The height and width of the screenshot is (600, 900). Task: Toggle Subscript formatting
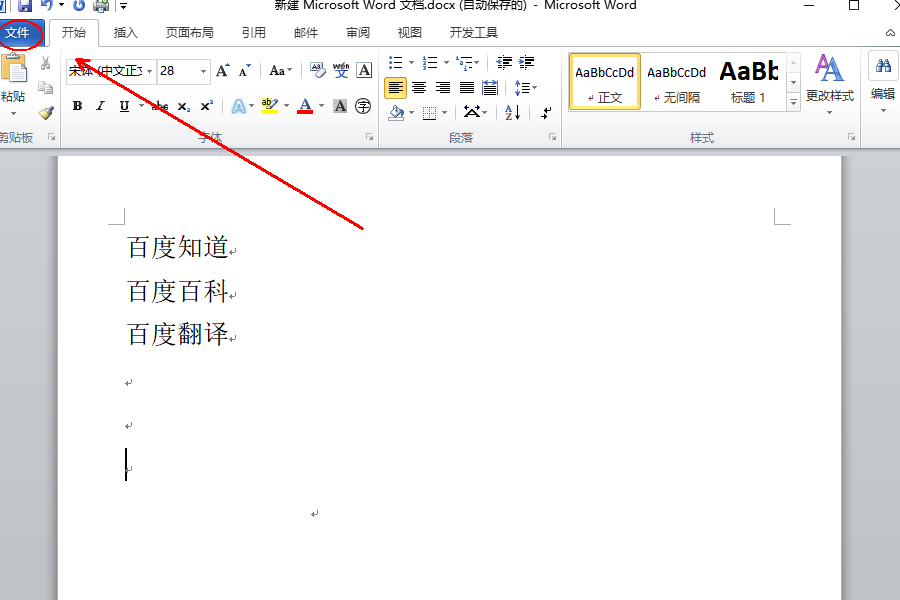(184, 106)
